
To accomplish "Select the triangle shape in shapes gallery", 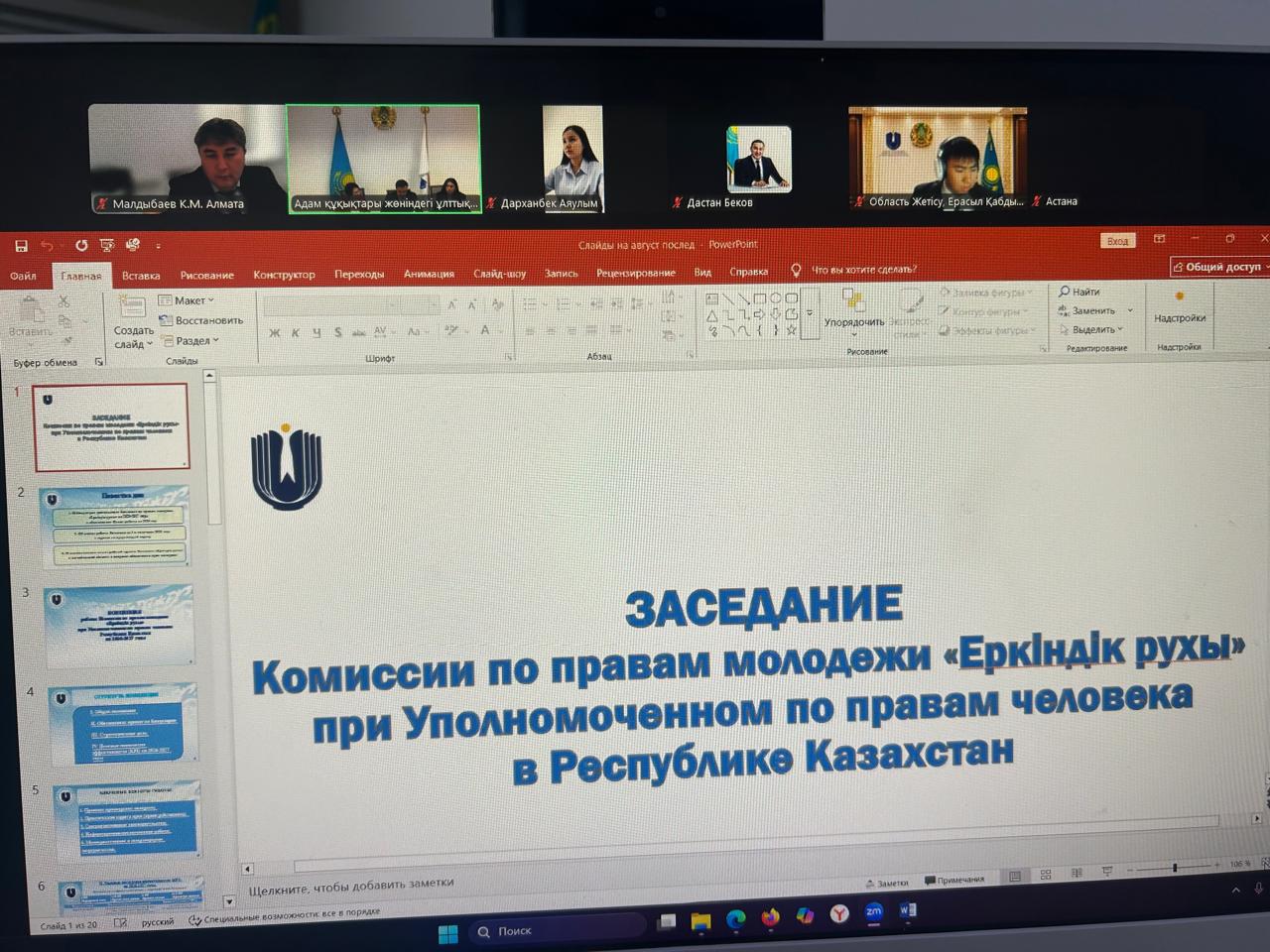I will 711,315.
